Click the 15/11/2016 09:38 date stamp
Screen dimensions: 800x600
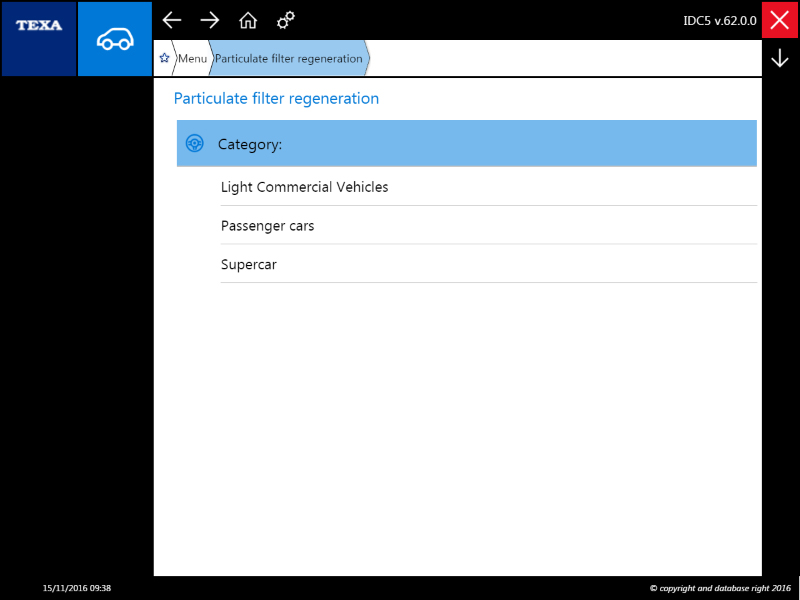[x=77, y=588]
